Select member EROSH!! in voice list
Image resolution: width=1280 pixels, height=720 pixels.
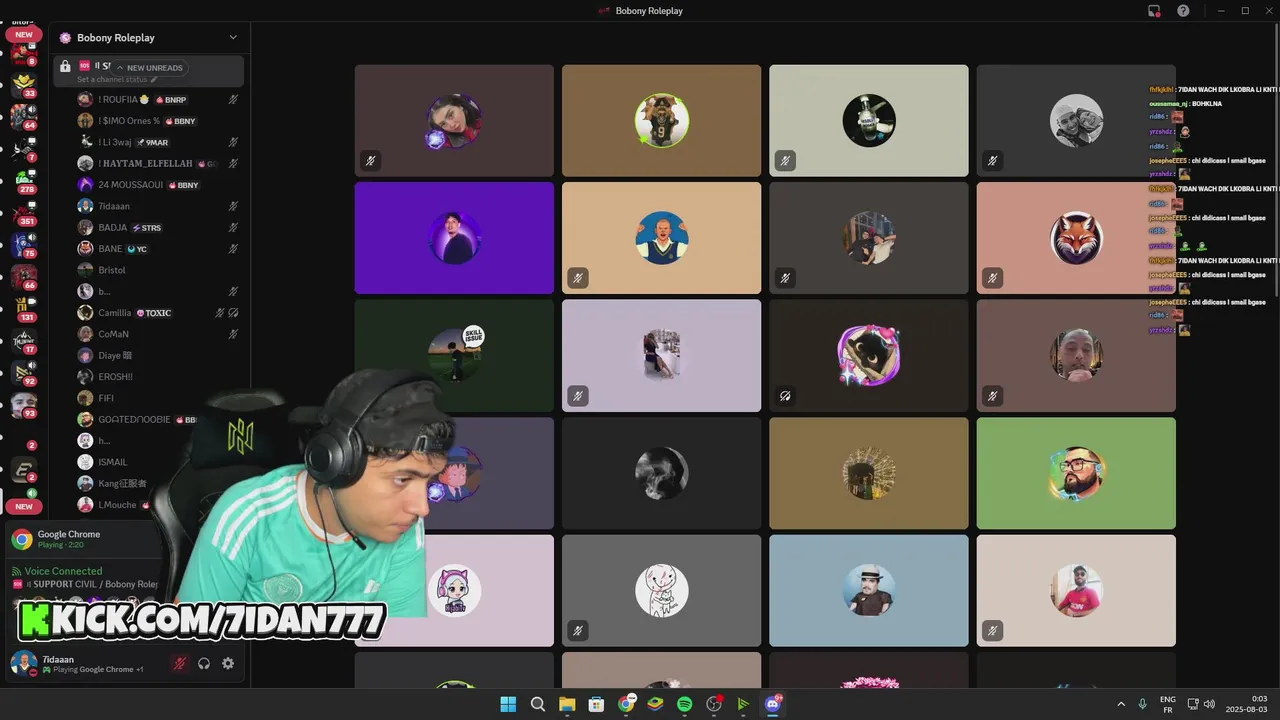point(158,377)
